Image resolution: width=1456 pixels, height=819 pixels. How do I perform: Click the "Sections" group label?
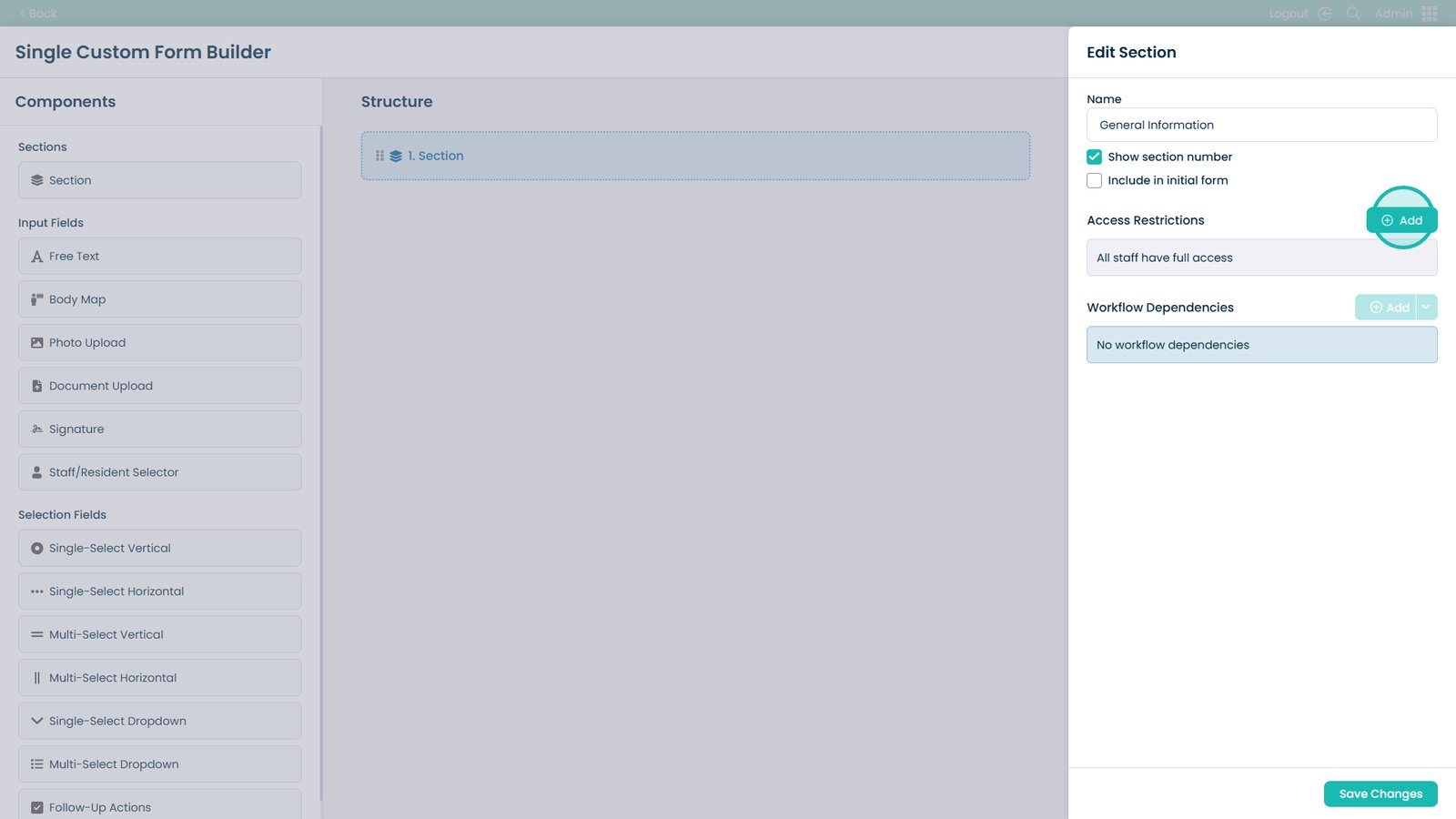(x=43, y=147)
